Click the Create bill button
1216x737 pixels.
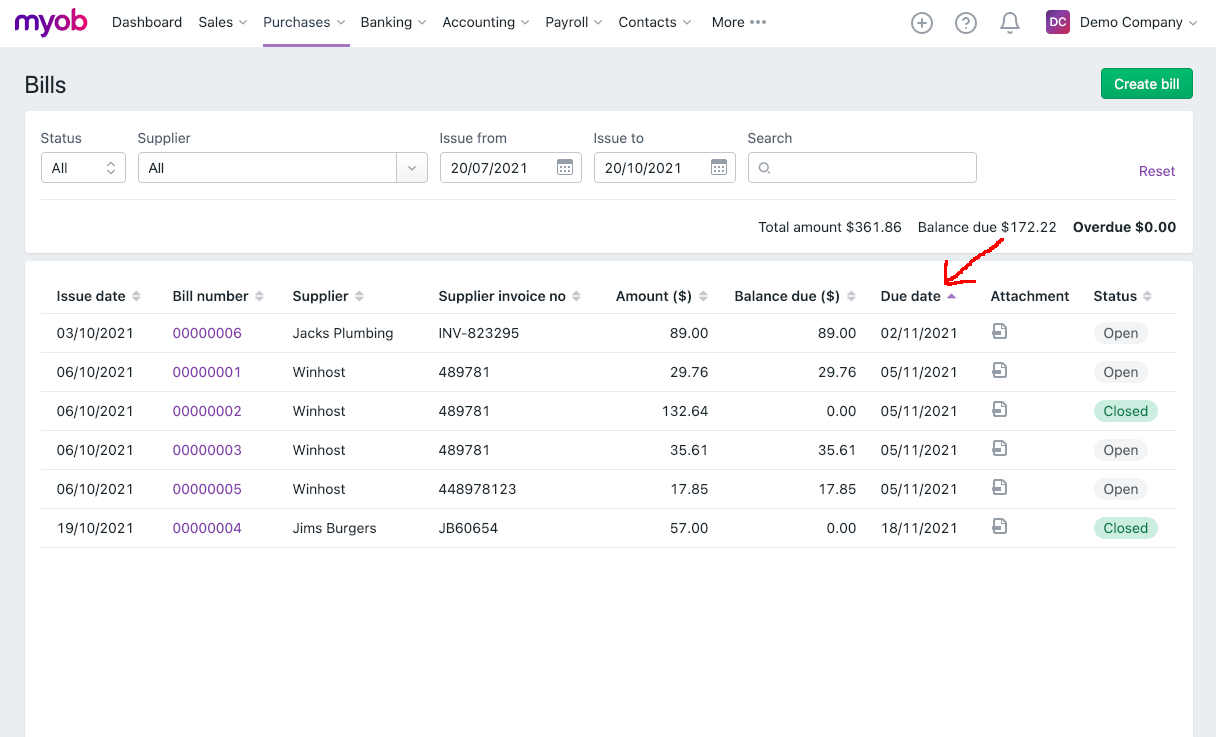(1146, 83)
